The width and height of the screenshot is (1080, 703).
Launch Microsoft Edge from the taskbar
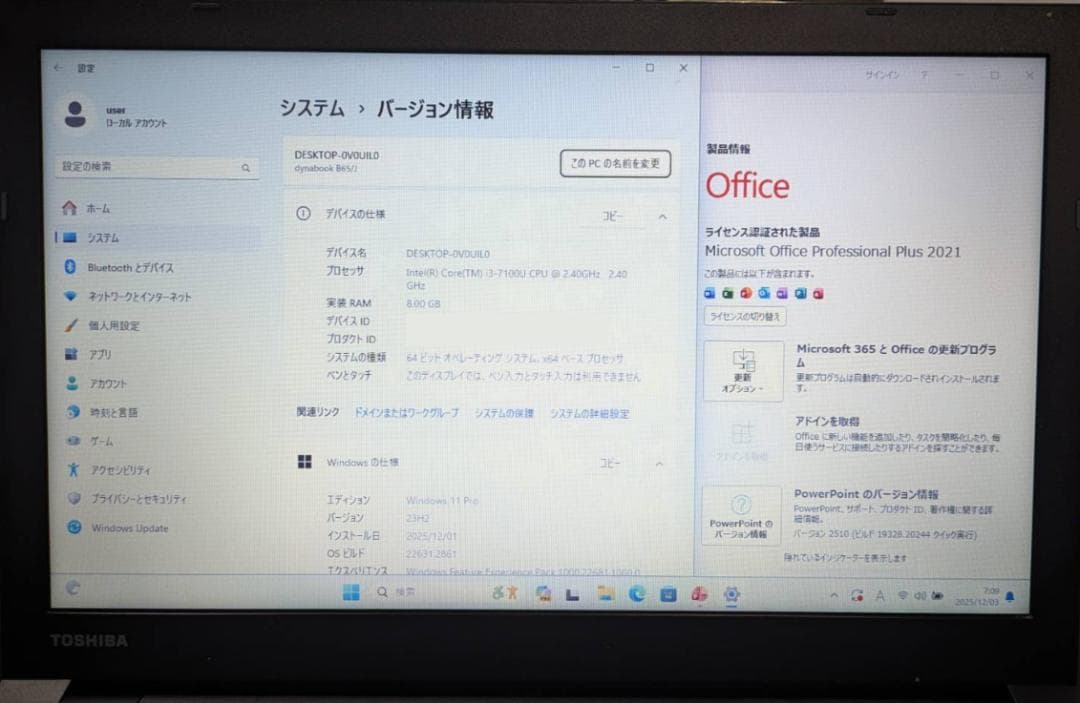click(636, 593)
